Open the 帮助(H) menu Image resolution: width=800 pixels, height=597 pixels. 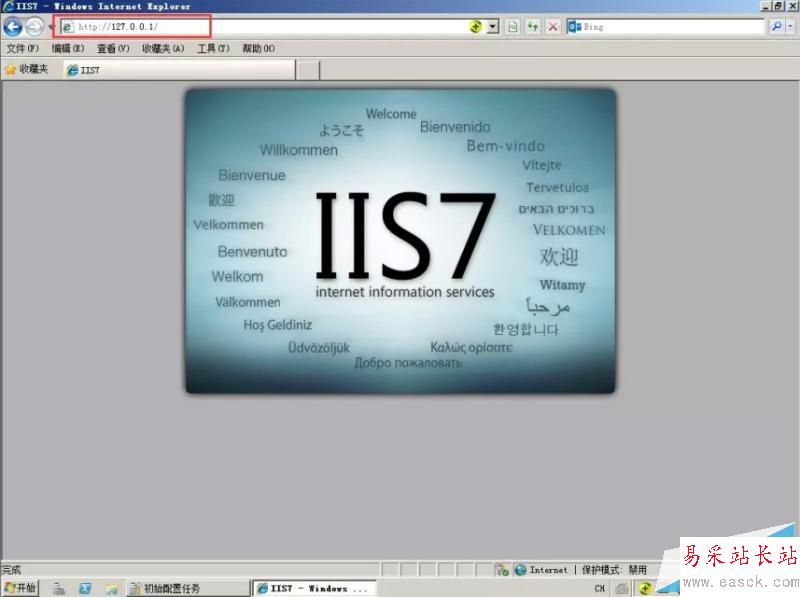pyautogui.click(x=259, y=48)
